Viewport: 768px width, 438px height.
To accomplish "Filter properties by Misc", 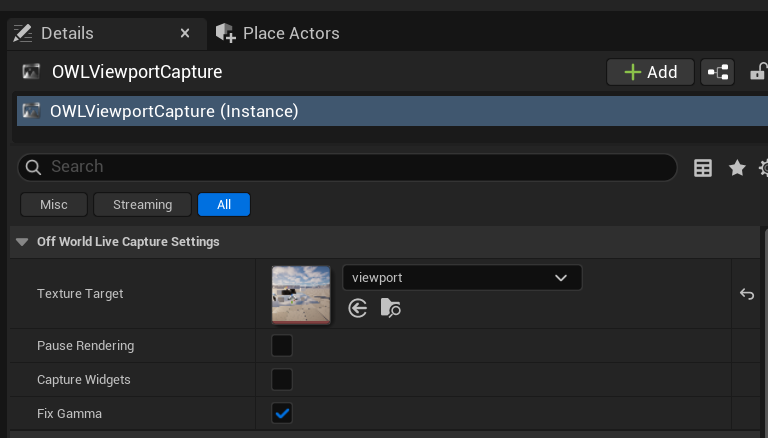I will point(54,204).
